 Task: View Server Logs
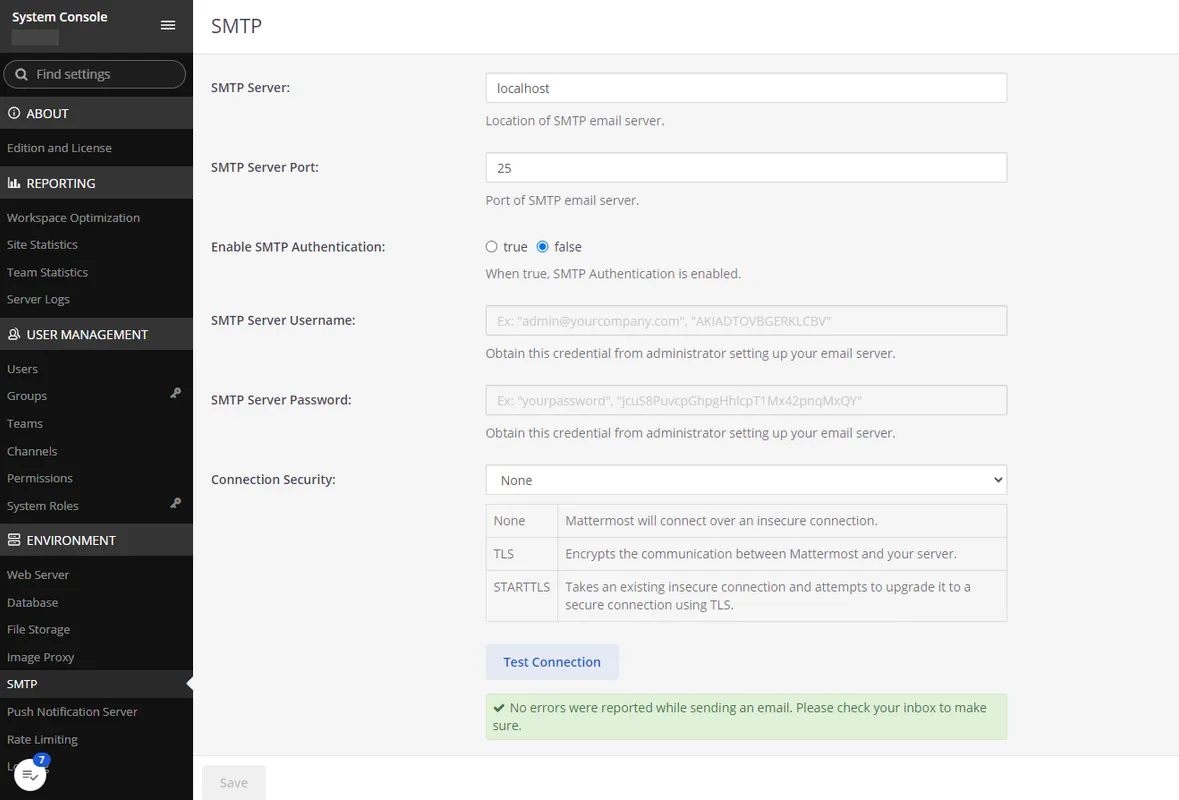[x=38, y=299]
